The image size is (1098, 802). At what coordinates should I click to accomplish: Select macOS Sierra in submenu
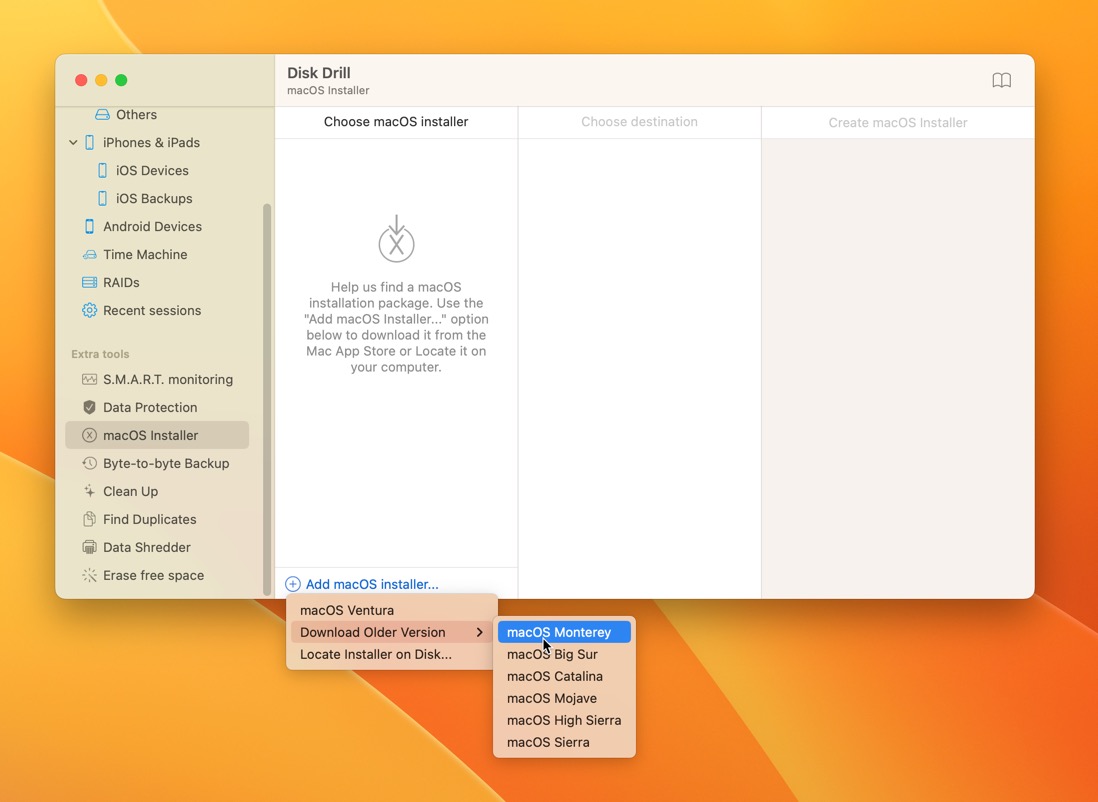pos(564,742)
